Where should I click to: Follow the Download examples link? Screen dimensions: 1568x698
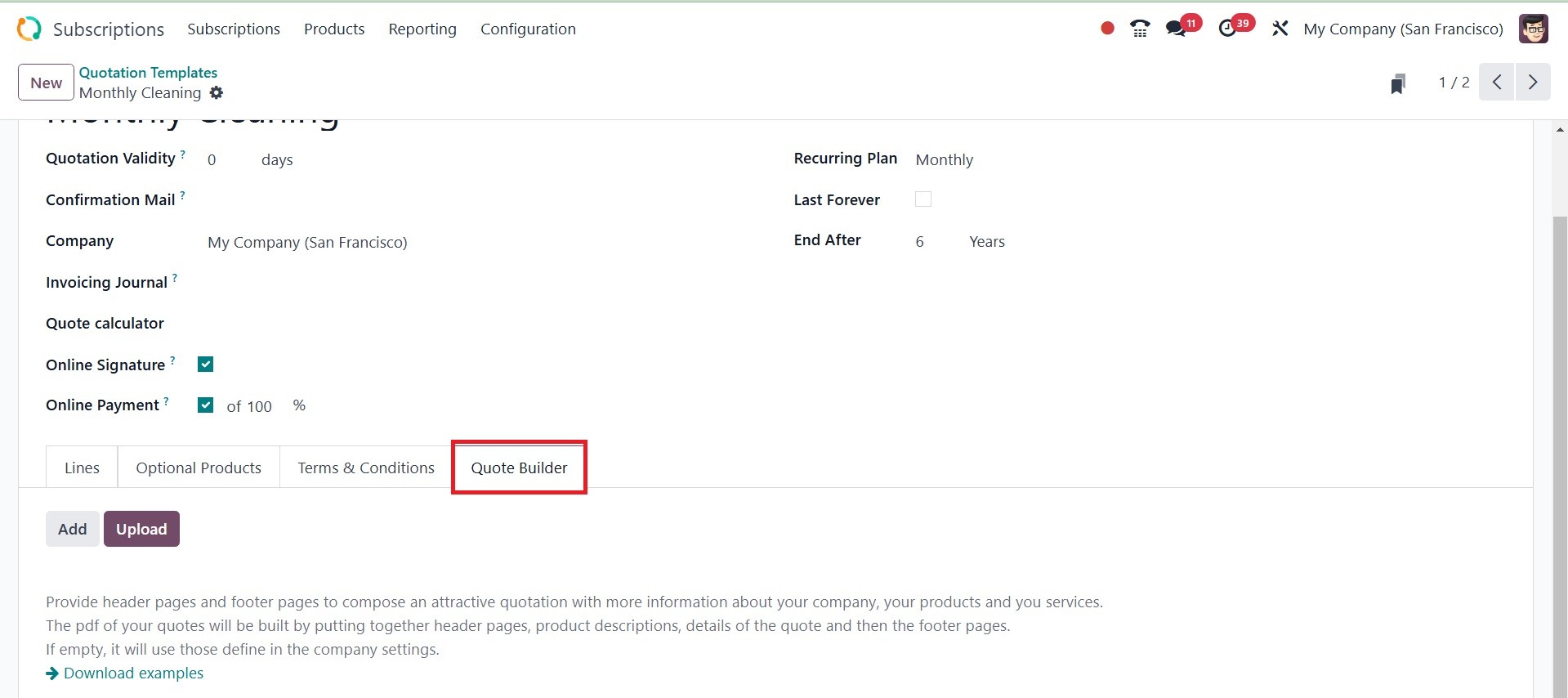click(x=133, y=673)
